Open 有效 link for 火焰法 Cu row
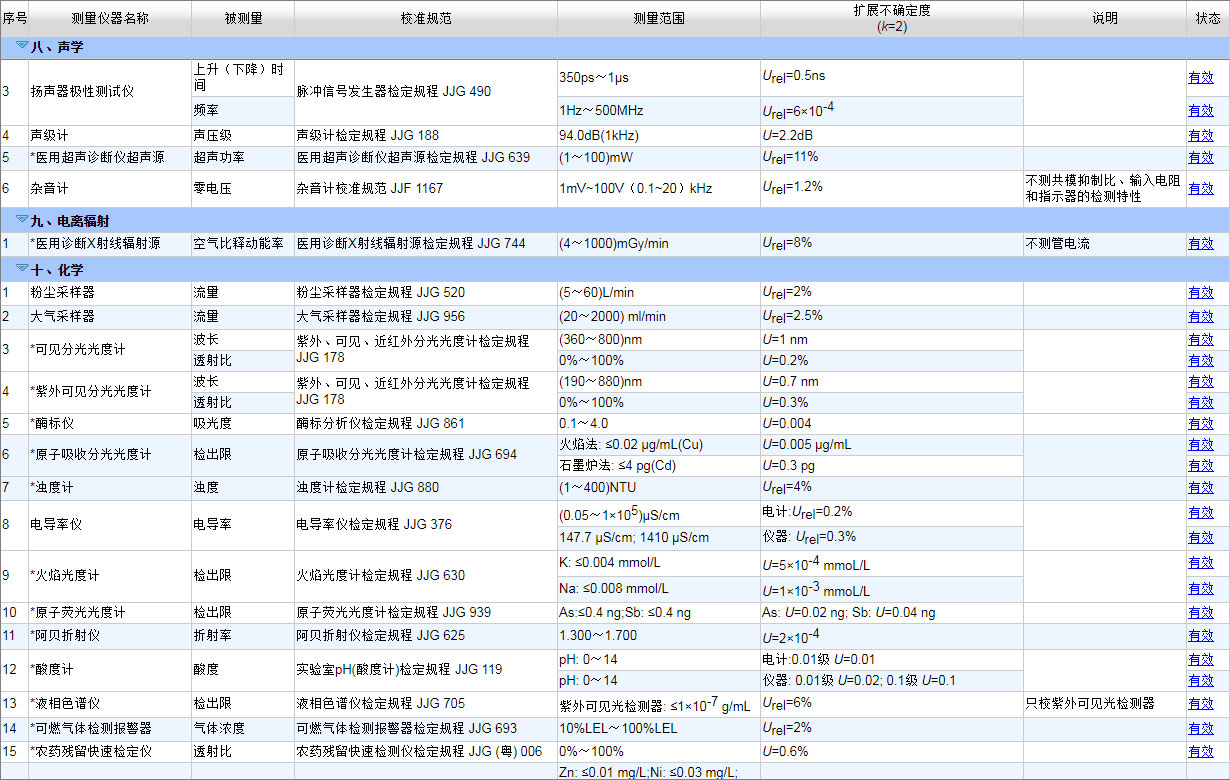 (x=1200, y=445)
